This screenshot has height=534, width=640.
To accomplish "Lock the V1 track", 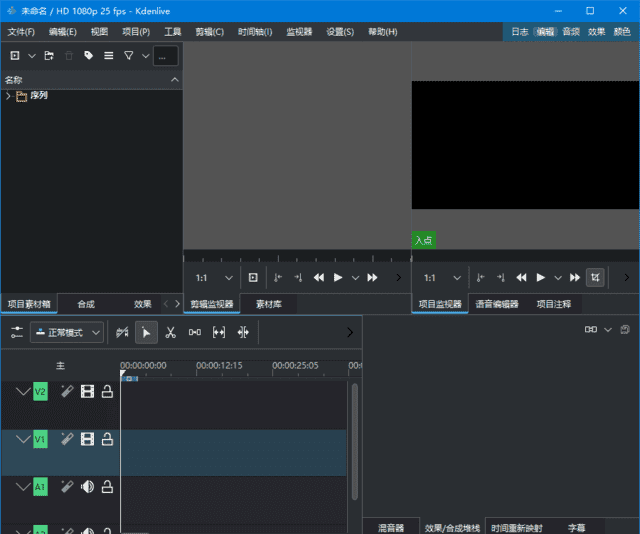I will pyautogui.click(x=107, y=439).
